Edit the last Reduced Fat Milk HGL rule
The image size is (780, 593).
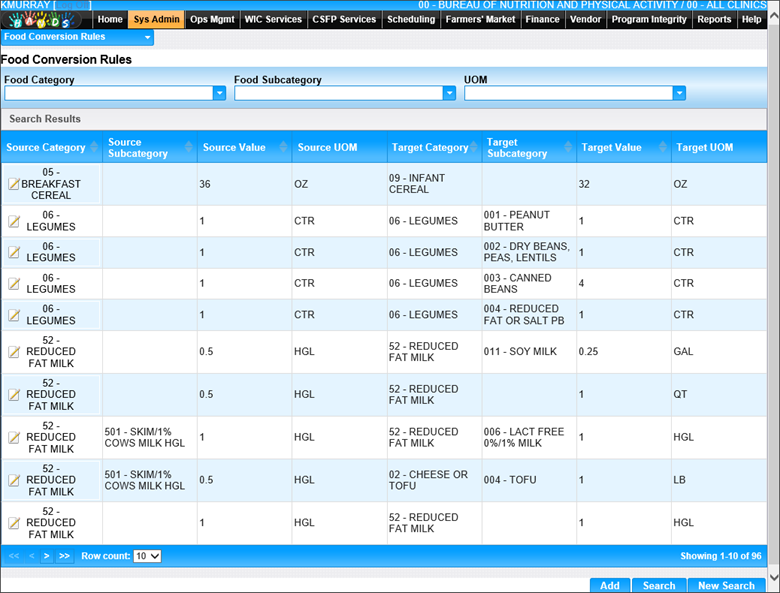(14, 523)
